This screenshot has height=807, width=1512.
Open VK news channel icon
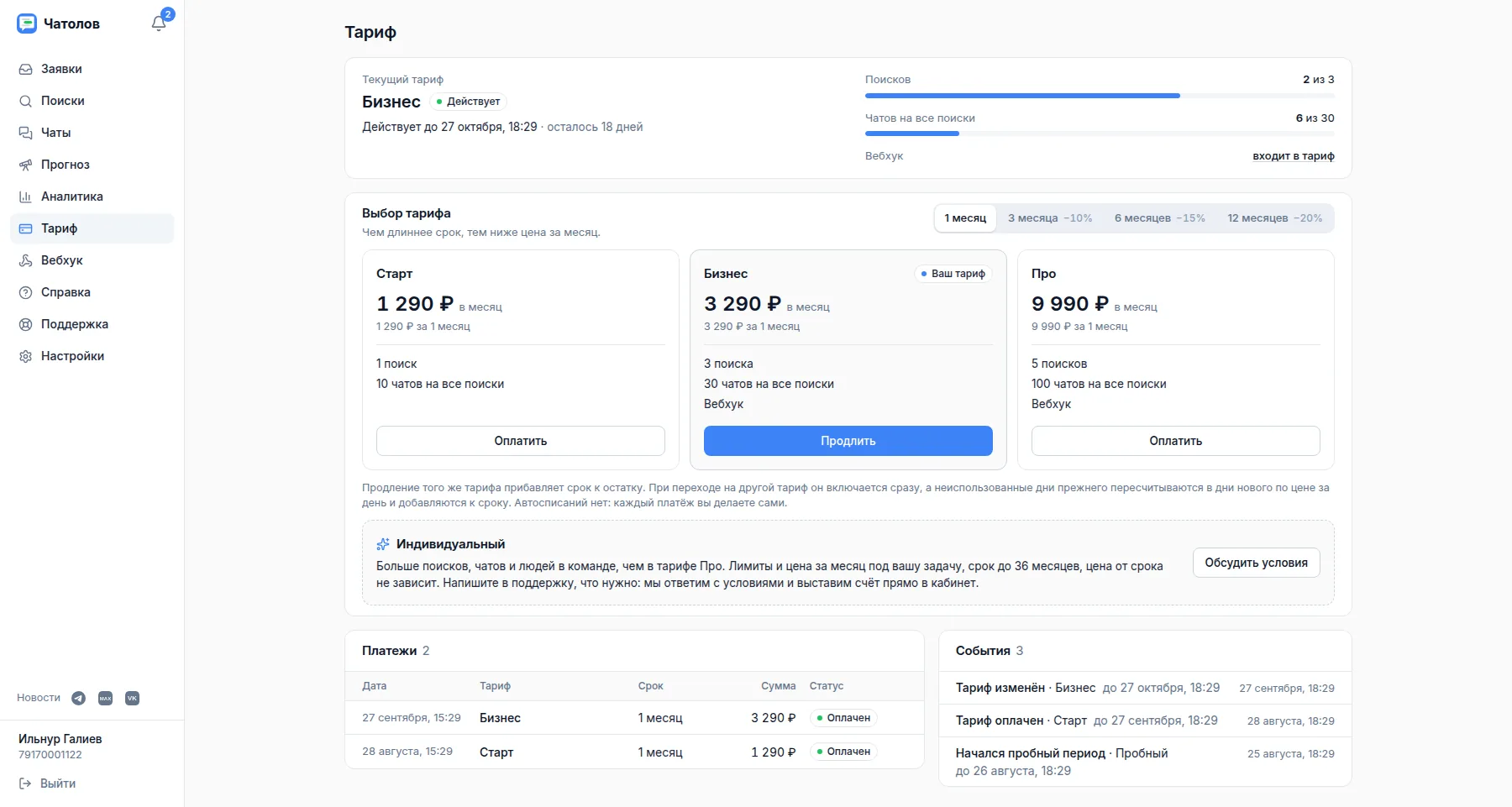[132, 698]
